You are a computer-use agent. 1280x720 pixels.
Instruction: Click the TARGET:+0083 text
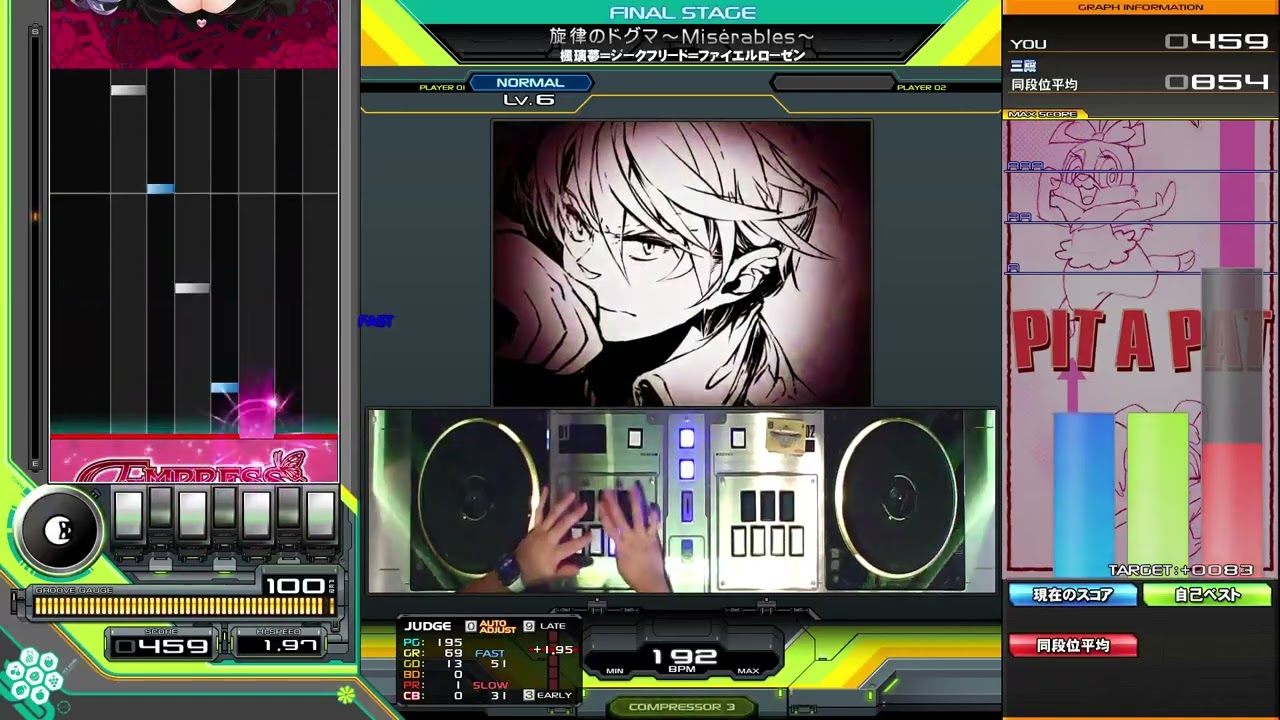(1181, 570)
